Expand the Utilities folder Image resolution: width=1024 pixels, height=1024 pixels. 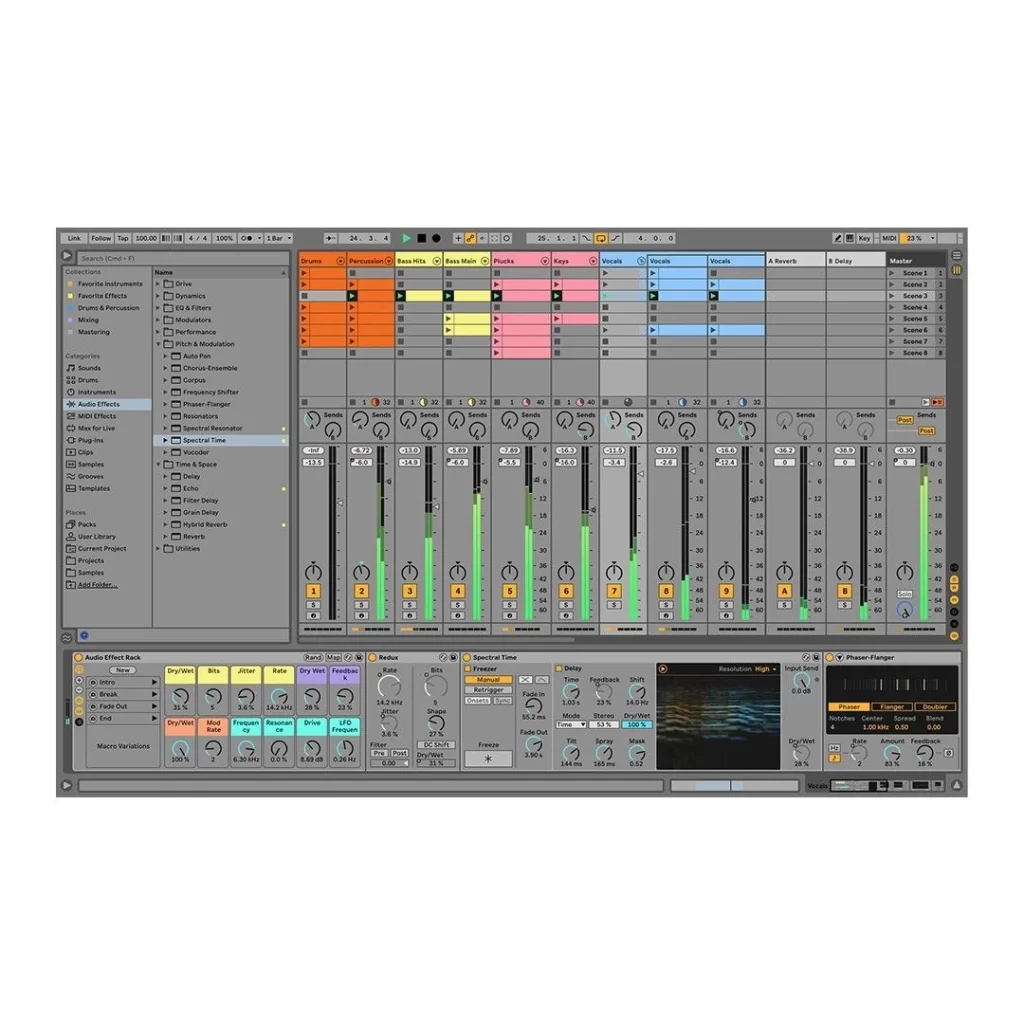158,549
